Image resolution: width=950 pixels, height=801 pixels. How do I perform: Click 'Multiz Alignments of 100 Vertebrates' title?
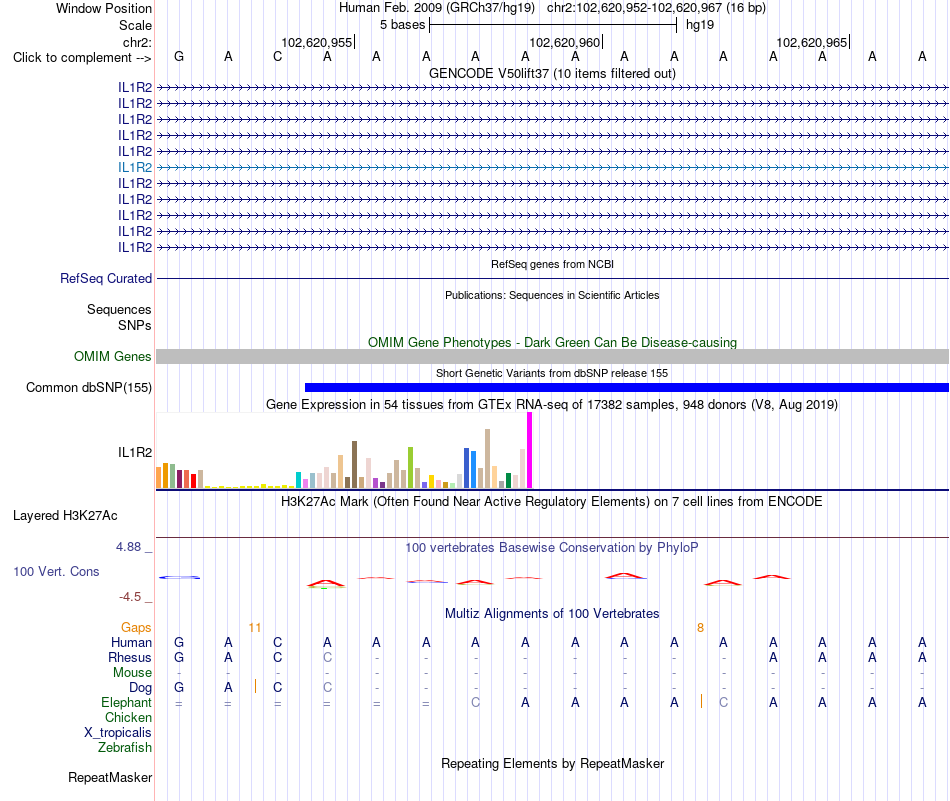point(552,613)
